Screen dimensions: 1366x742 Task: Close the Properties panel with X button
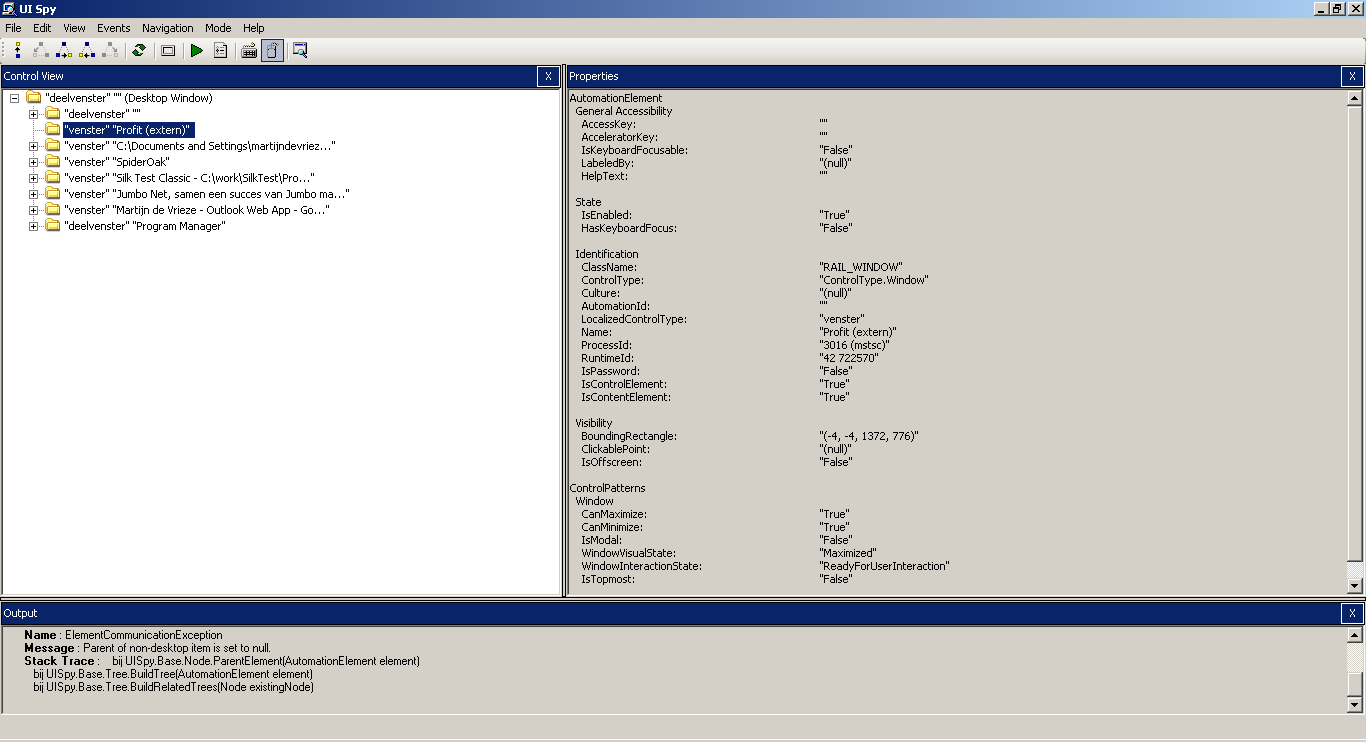tap(1352, 76)
